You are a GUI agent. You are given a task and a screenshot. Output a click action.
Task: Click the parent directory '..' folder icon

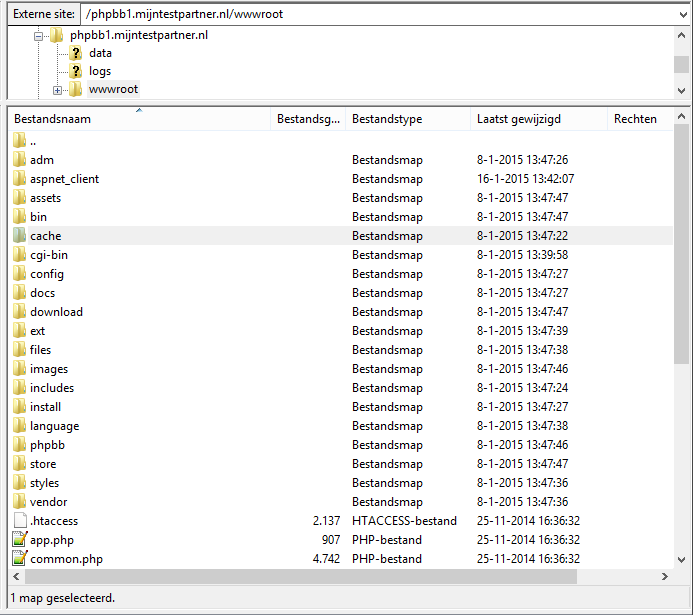[x=19, y=140]
